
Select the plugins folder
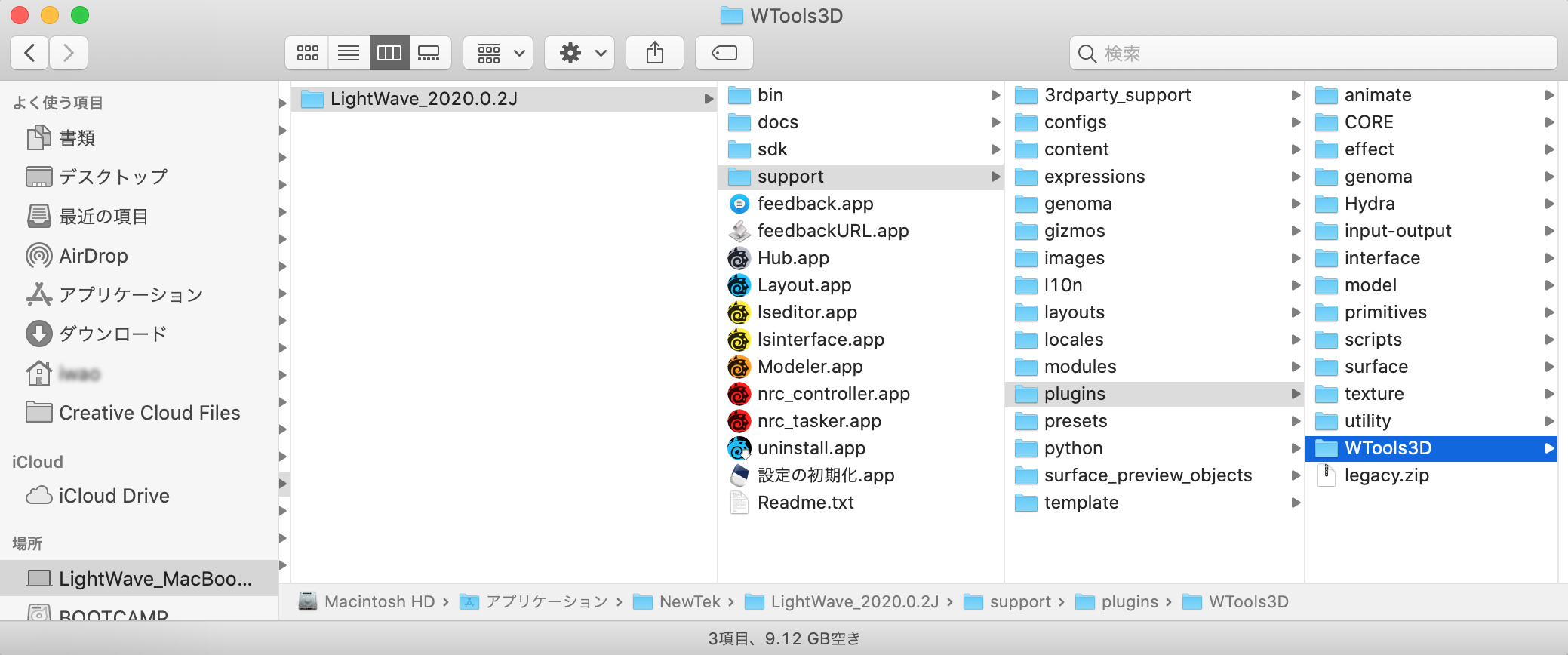(x=1155, y=394)
